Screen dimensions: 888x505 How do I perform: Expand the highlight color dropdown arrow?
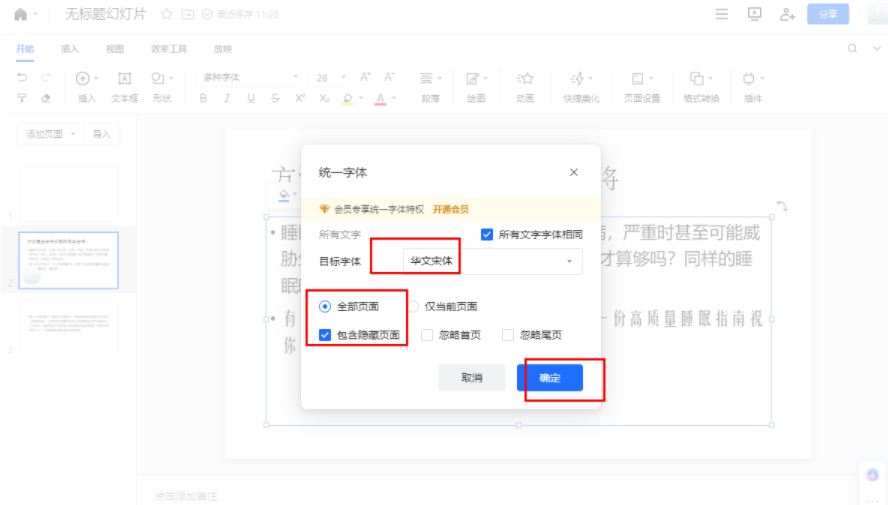point(361,99)
